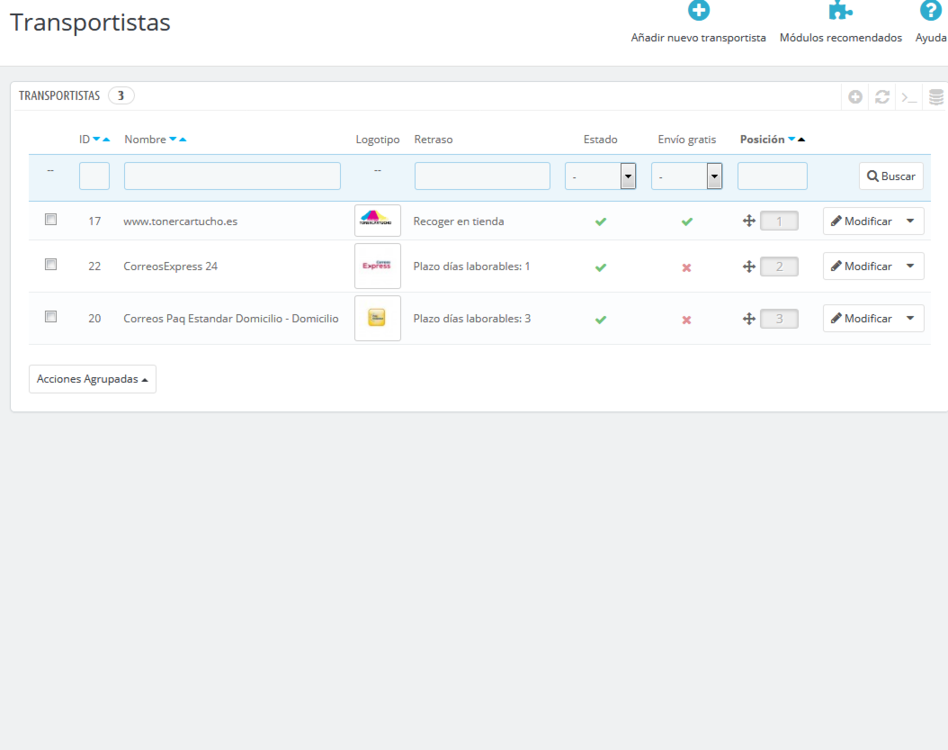The height and width of the screenshot is (750, 948).
Task: Open Módulos recomendados
Action: [x=840, y=11]
